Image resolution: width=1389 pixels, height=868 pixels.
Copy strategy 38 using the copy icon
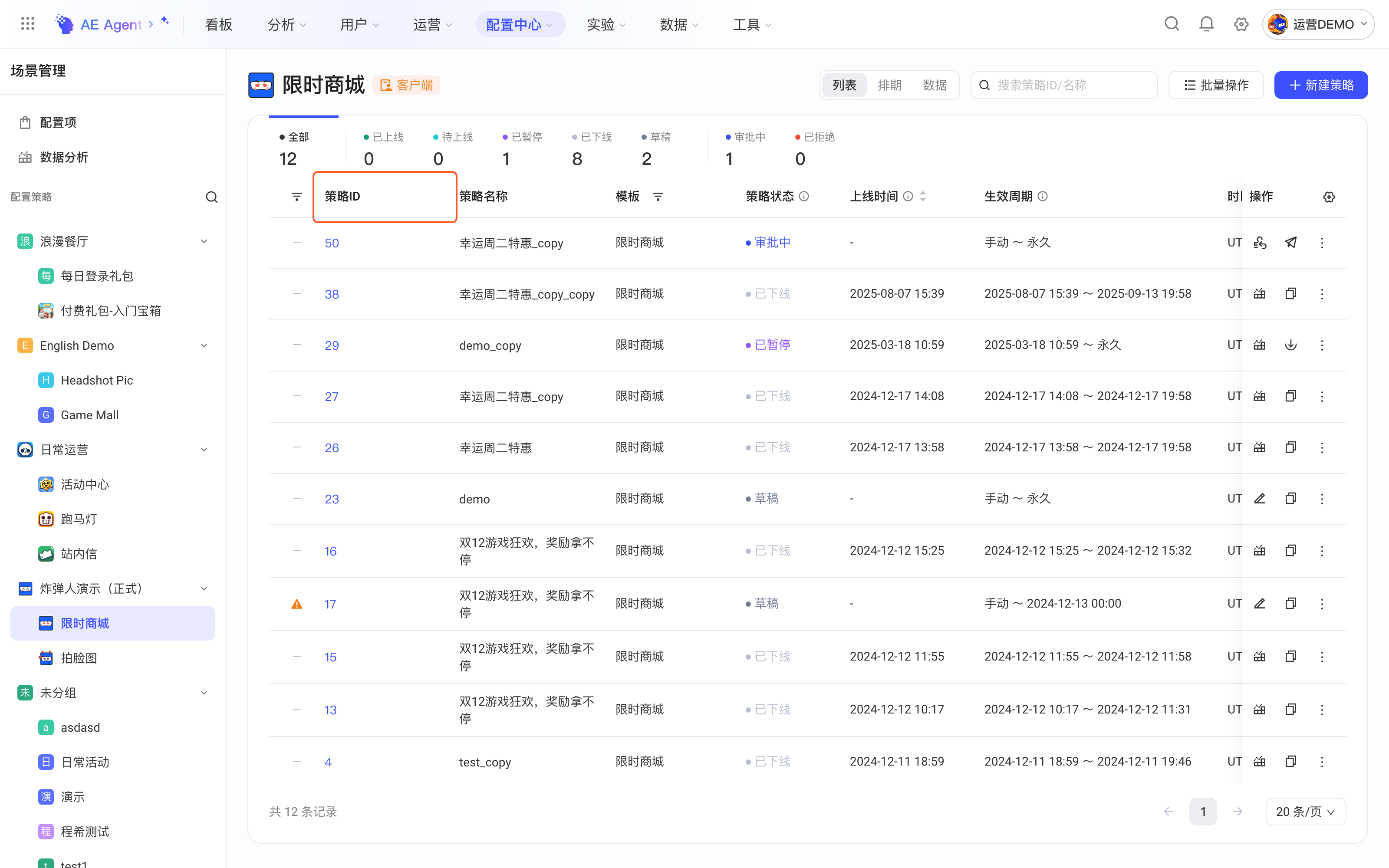1291,293
